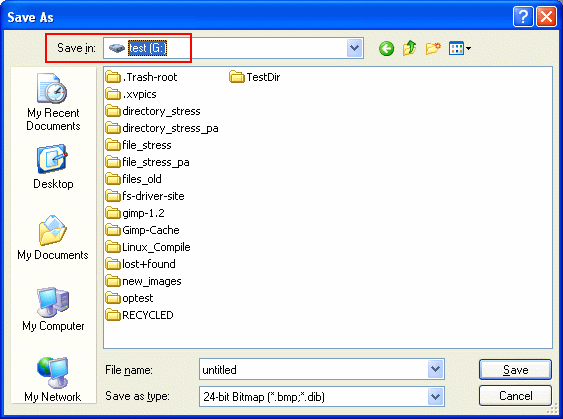Expand the Save in dropdown
The image size is (563, 419).
(x=355, y=48)
